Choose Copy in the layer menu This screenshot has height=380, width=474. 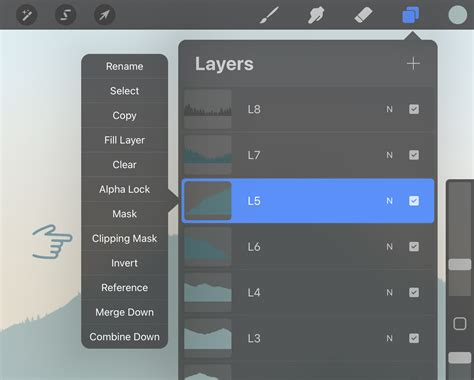124,116
